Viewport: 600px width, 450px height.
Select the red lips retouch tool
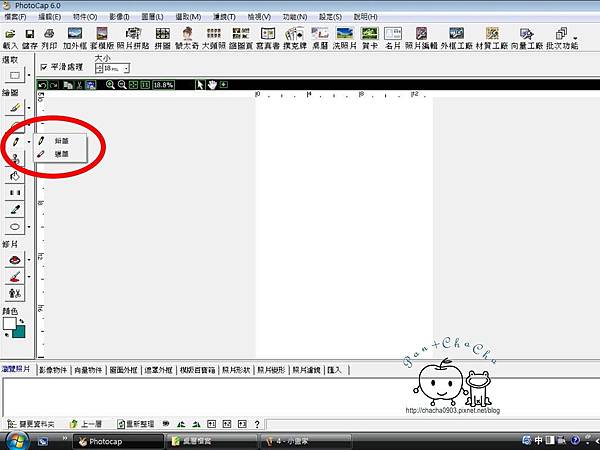coord(15,260)
